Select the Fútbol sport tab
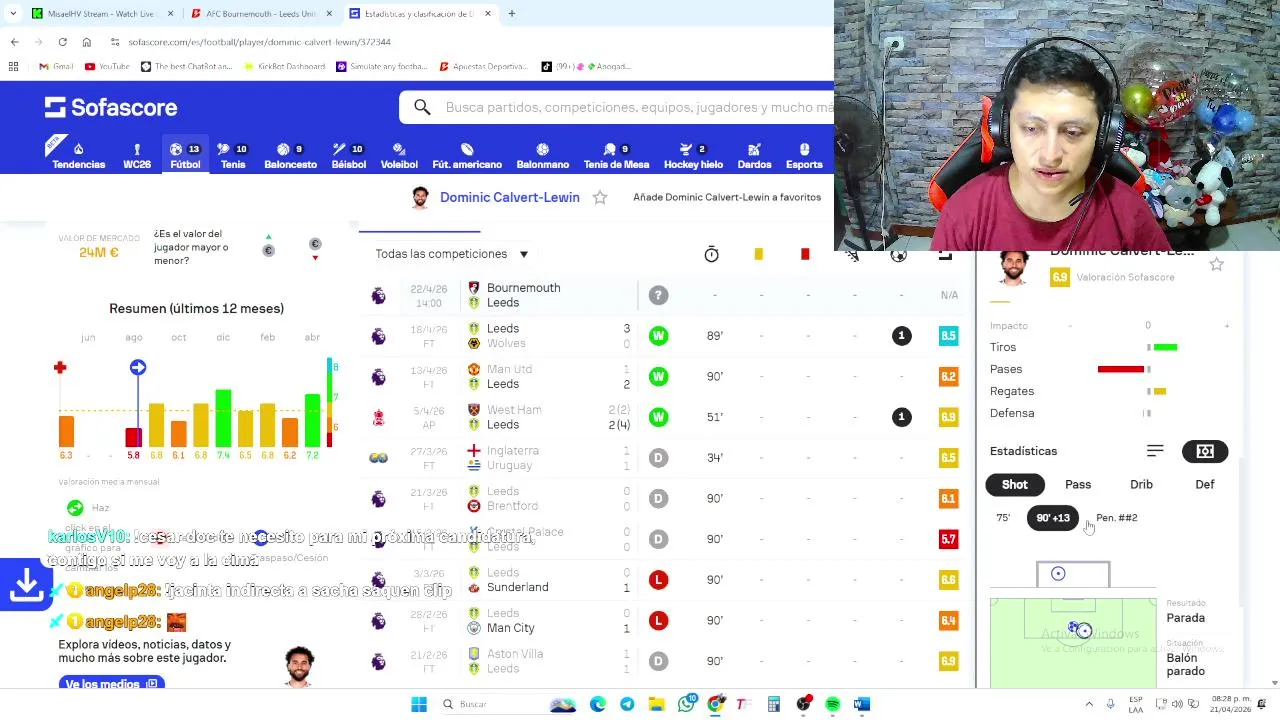This screenshot has width=1280, height=720. coord(185,156)
